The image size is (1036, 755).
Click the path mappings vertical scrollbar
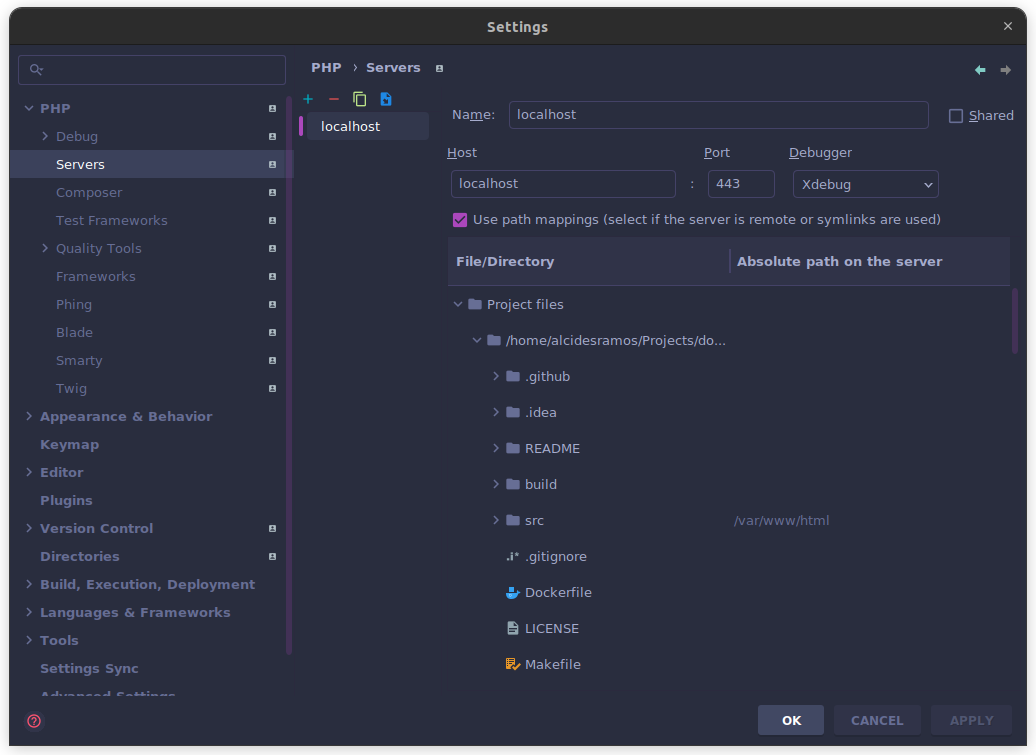pyautogui.click(x=1015, y=321)
